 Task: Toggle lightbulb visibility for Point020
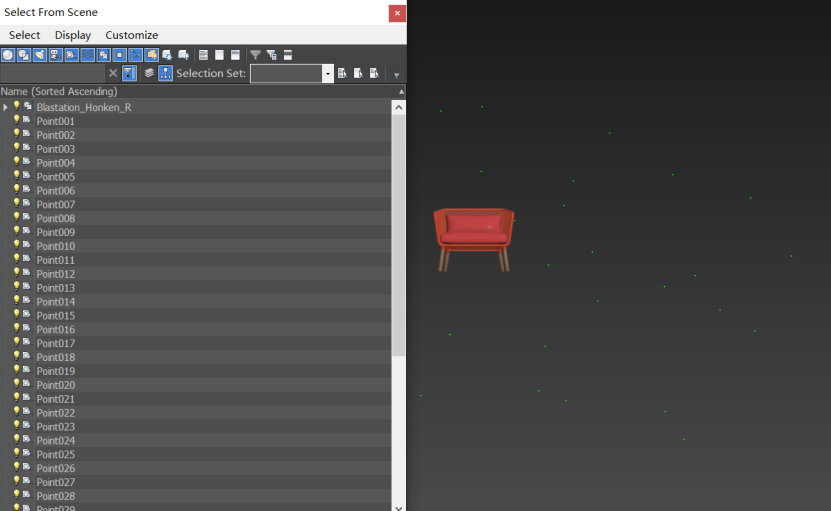[x=16, y=384]
